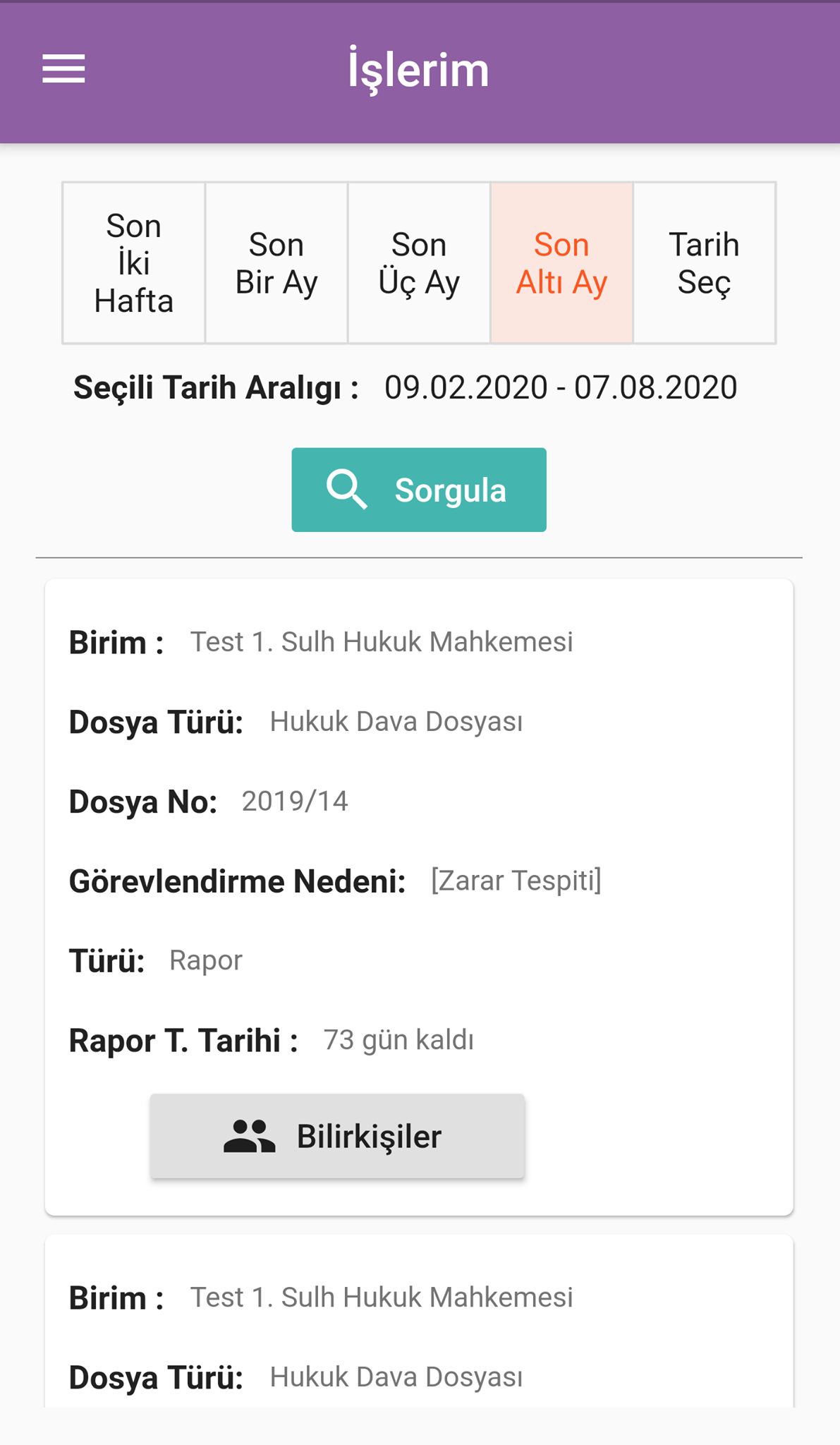Click the date range 09.02.2020 - 07.08.2020
Image resolution: width=840 pixels, height=1445 pixels.
pos(561,387)
